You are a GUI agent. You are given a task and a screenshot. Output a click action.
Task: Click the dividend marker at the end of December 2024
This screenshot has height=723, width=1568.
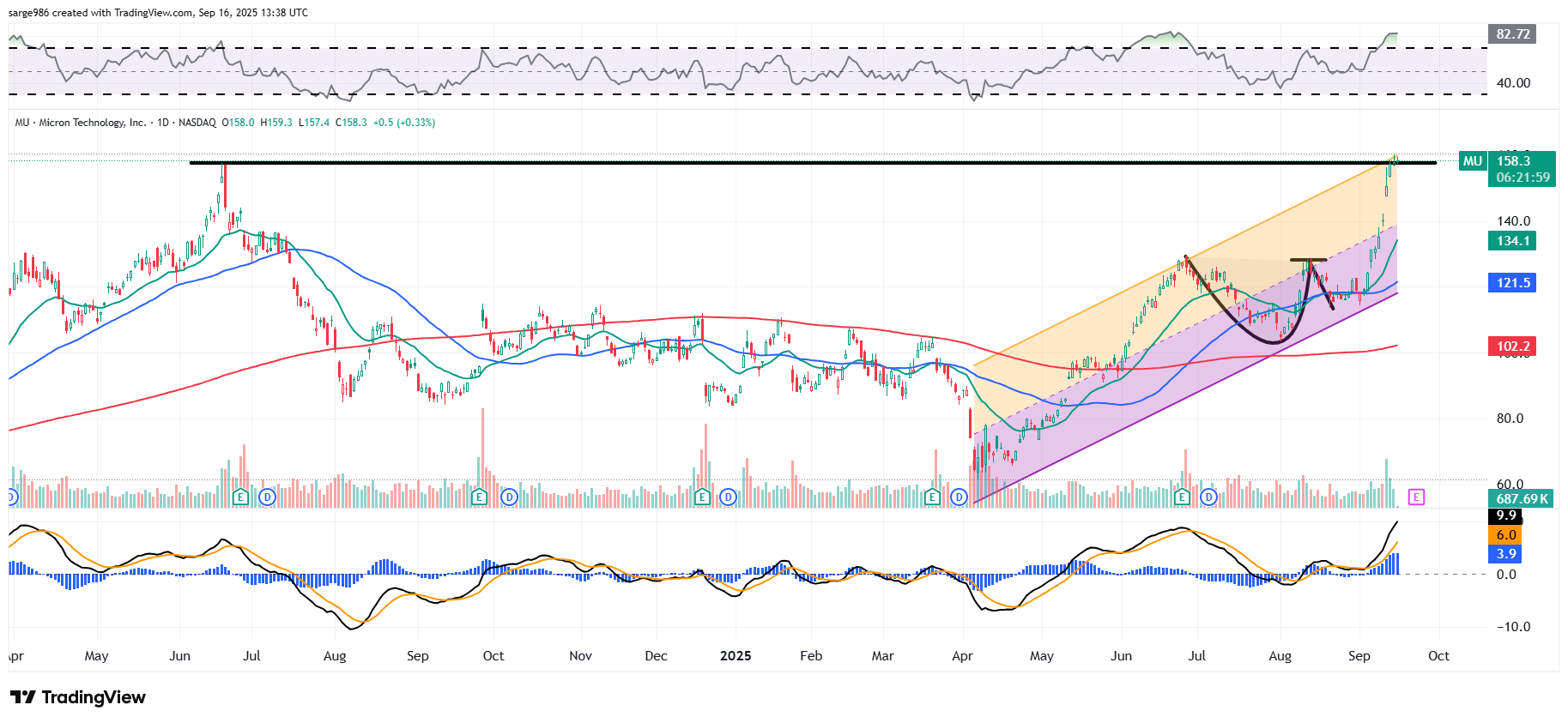click(x=729, y=497)
